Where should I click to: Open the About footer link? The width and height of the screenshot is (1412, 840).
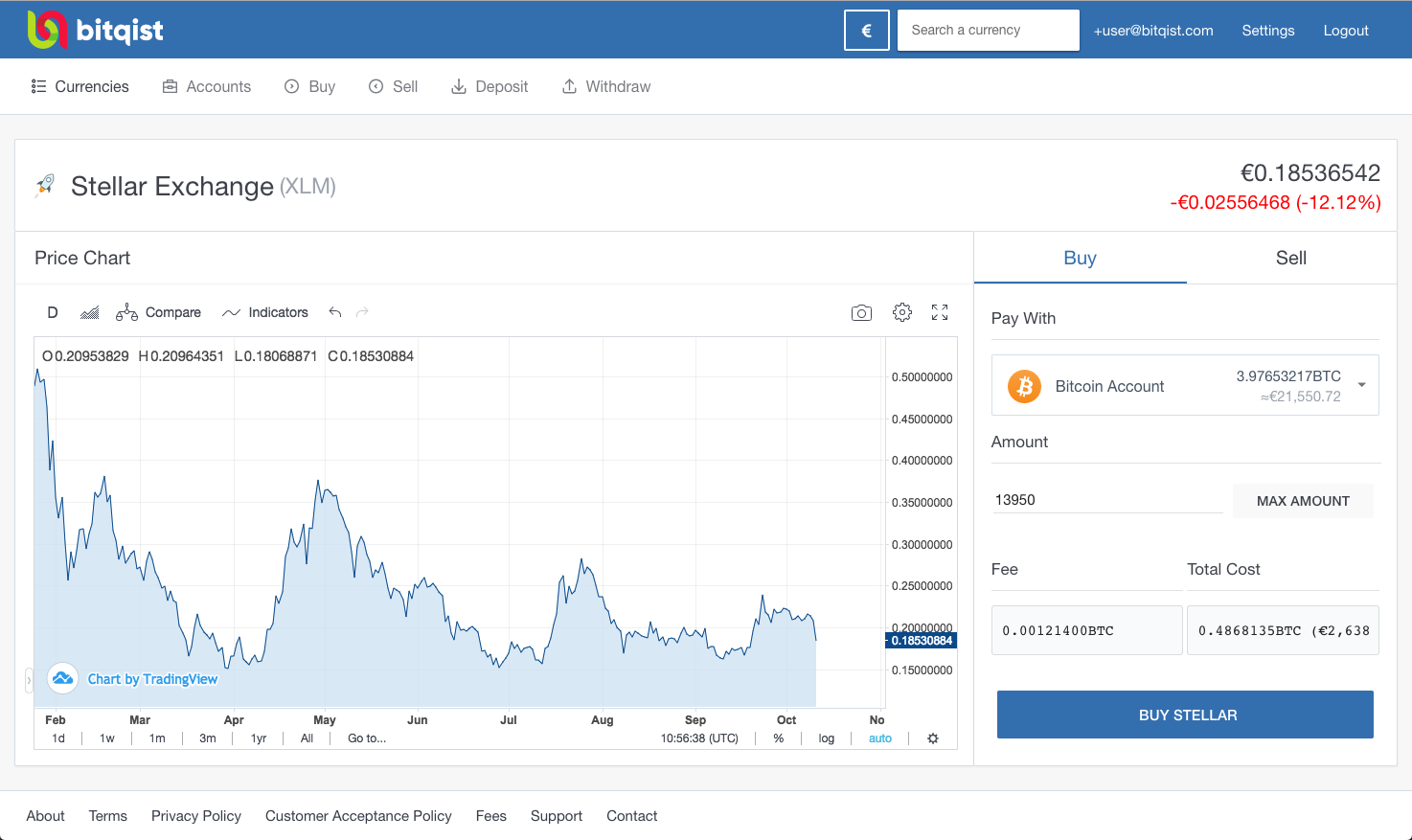click(x=45, y=816)
